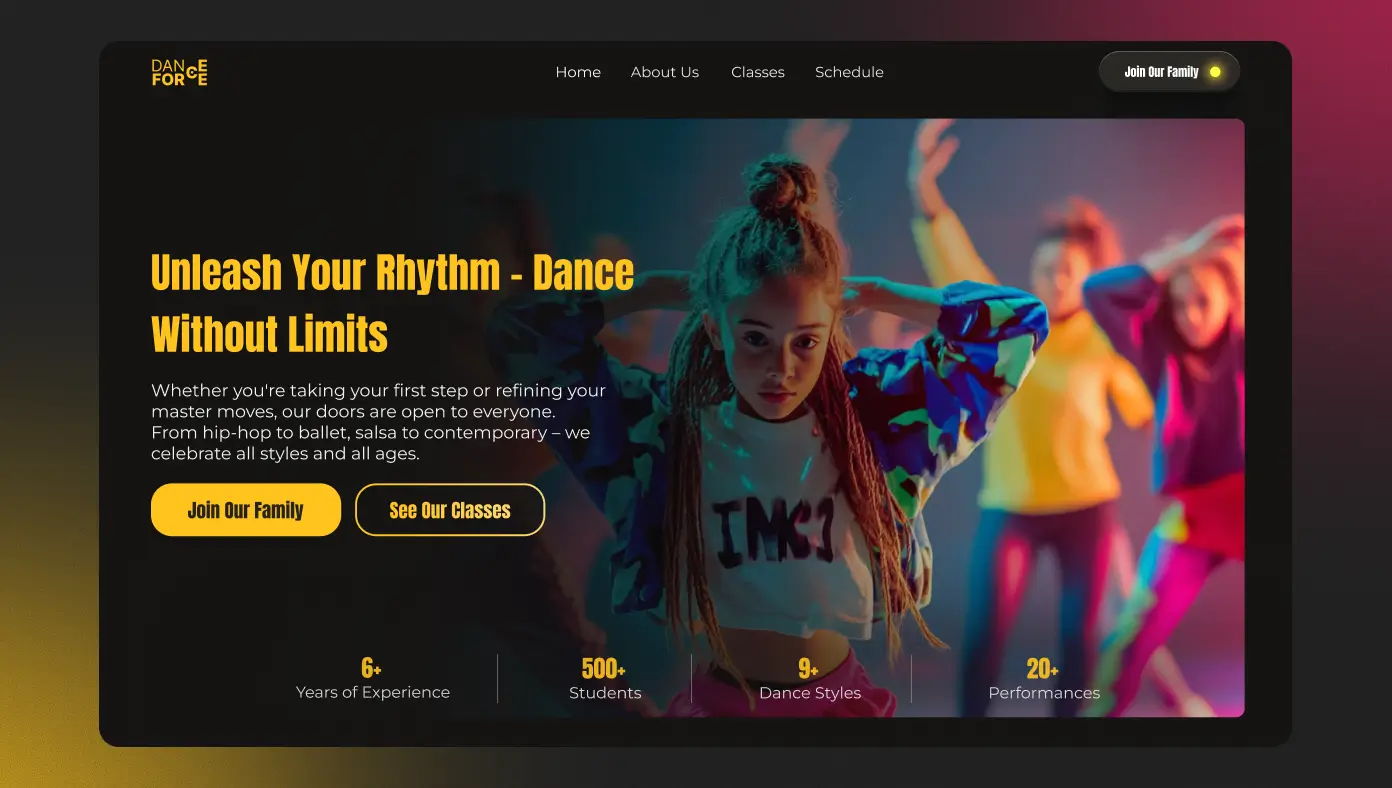Navigate to the Classes section
1392x788 pixels.
757,72
